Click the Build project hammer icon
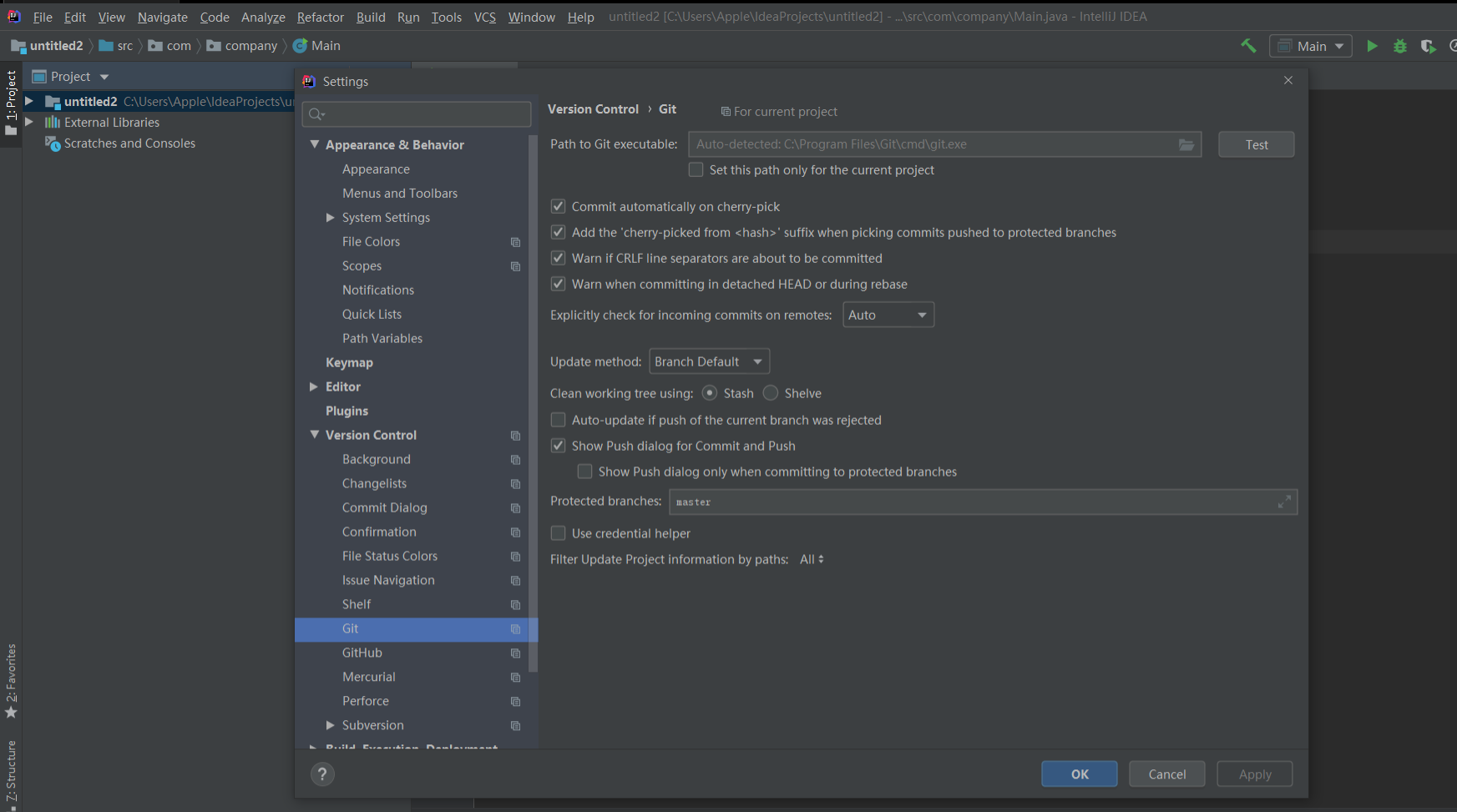The image size is (1457, 812). pyautogui.click(x=1248, y=46)
